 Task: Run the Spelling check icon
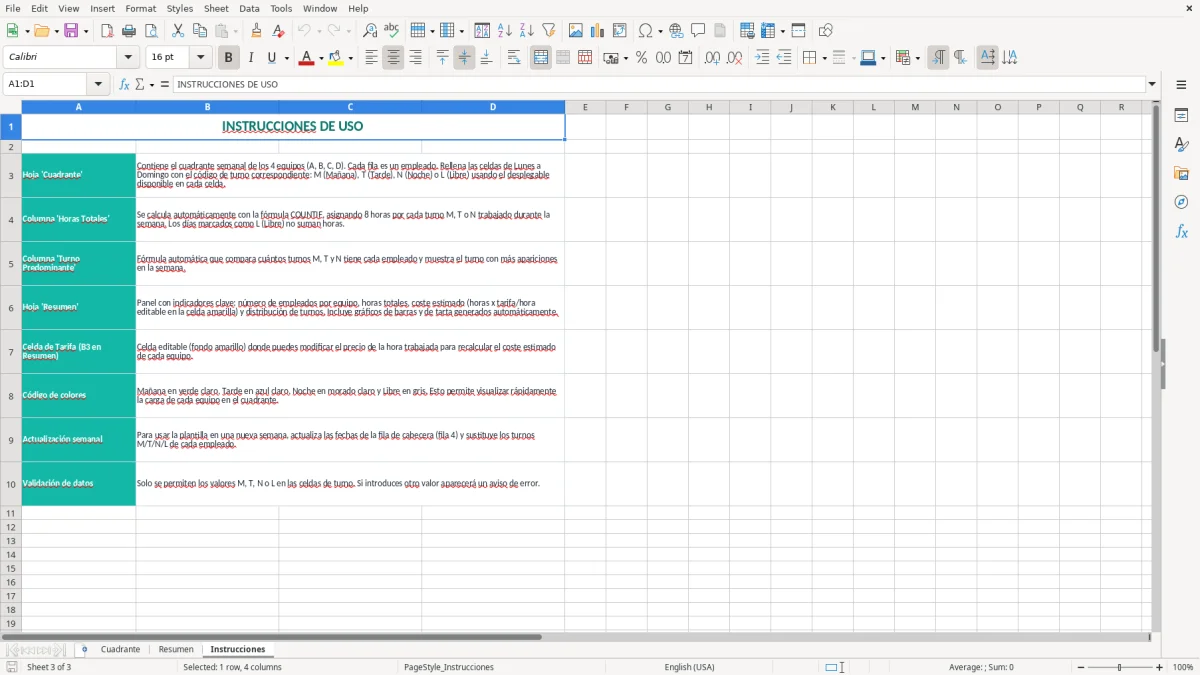(x=392, y=31)
